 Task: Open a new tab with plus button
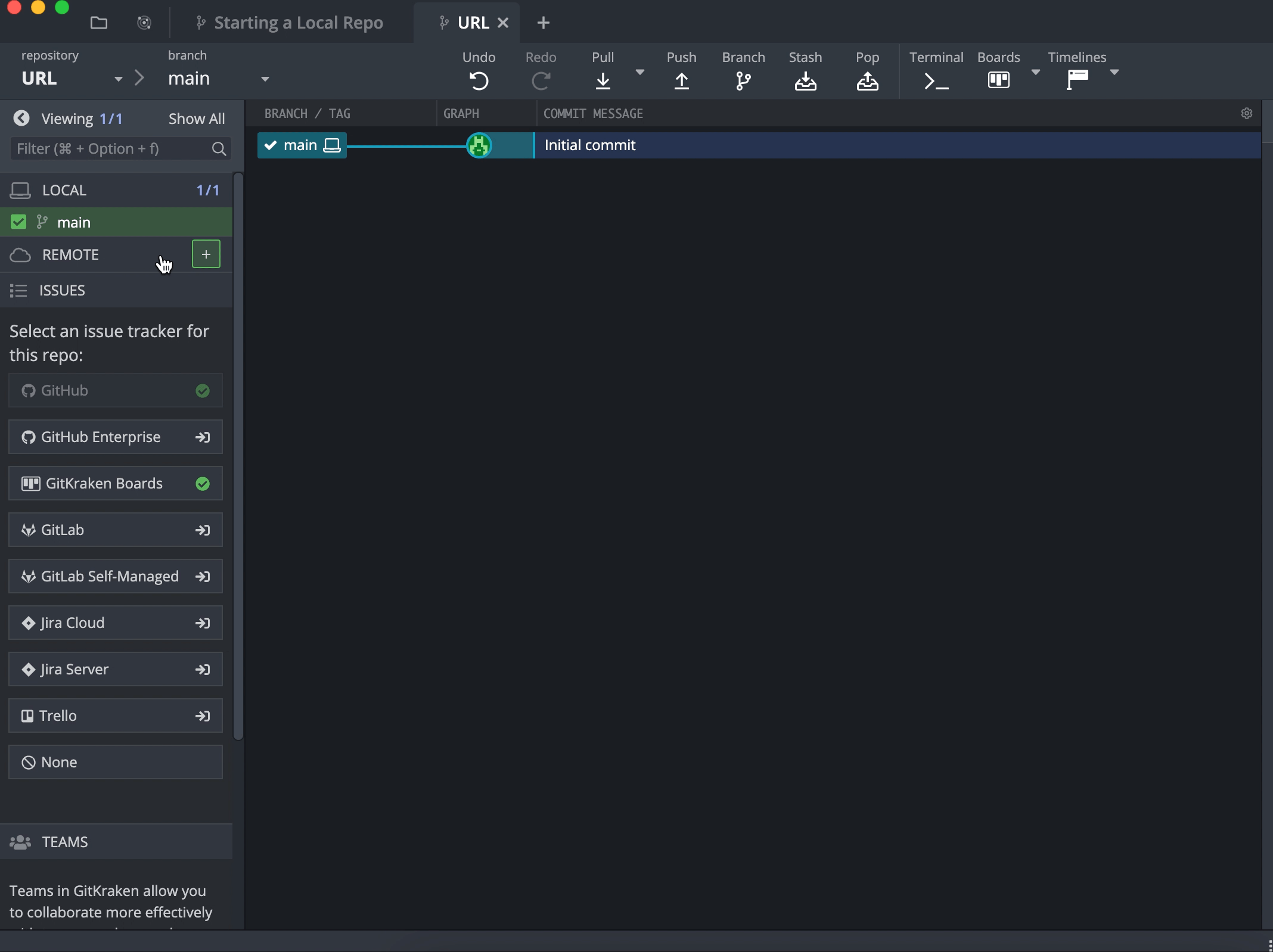[x=543, y=23]
